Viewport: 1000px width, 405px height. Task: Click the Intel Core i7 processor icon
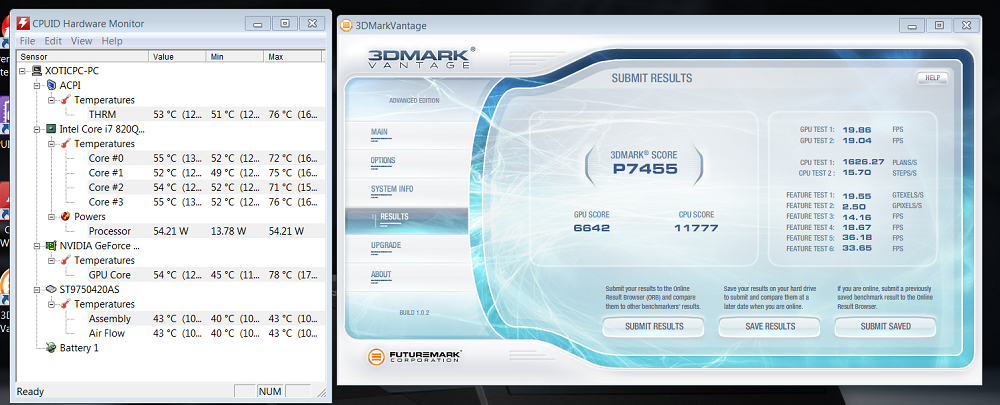[52, 129]
